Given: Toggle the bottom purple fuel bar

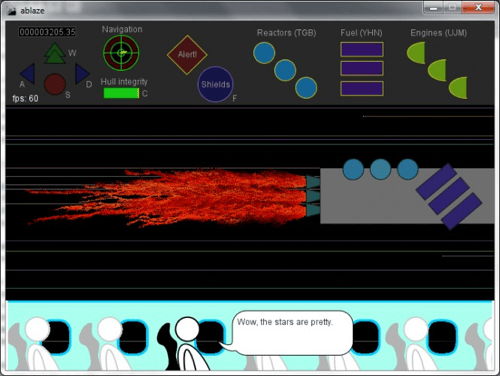Looking at the screenshot, I should [362, 88].
